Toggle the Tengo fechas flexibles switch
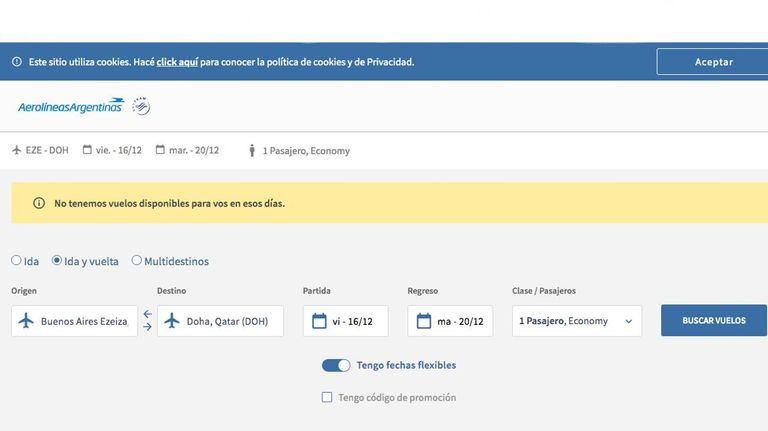This screenshot has width=768, height=431. coord(336,365)
